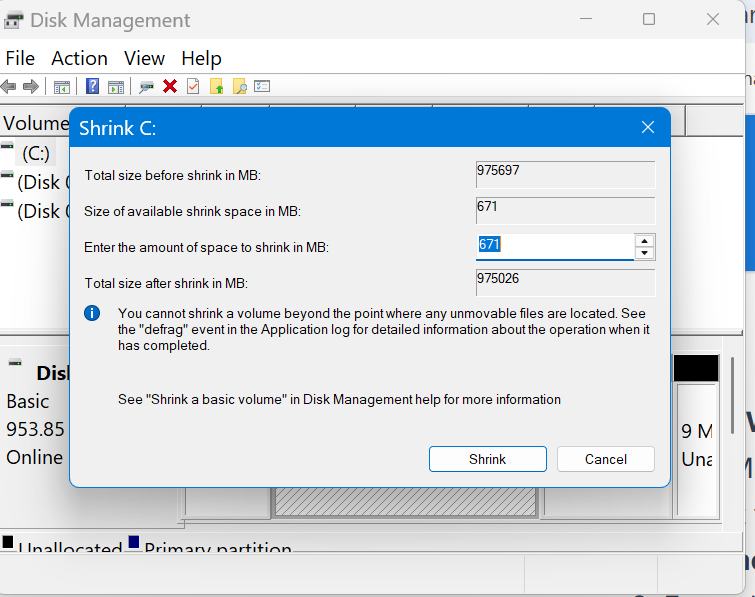
Task: Click the Shrink button
Action: tap(488, 459)
